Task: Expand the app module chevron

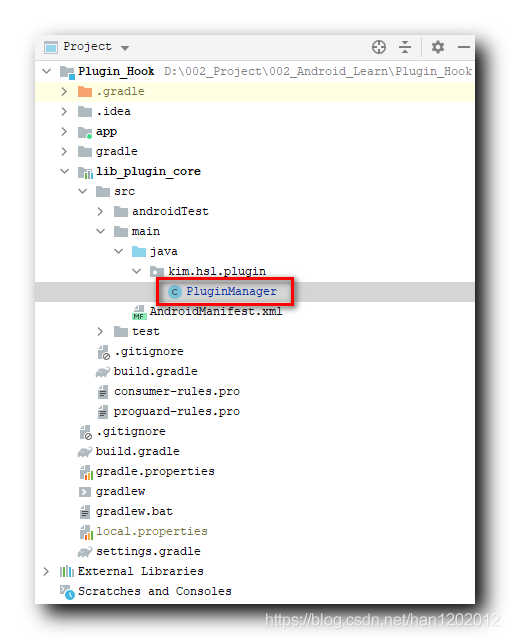Action: (x=64, y=131)
